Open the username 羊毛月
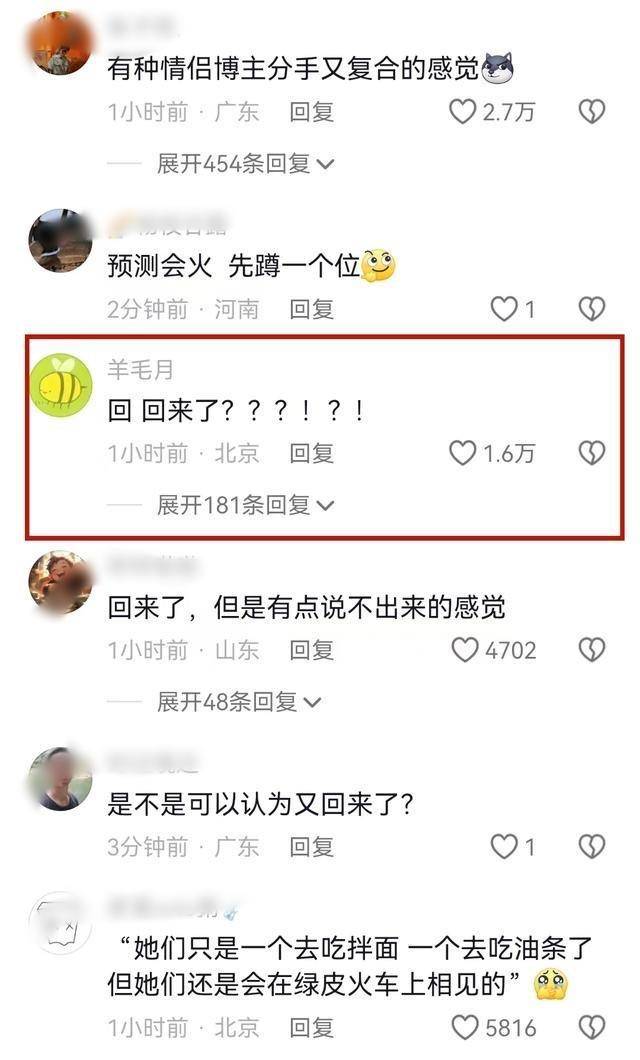Viewport: 640px width, 1060px height. (141, 369)
